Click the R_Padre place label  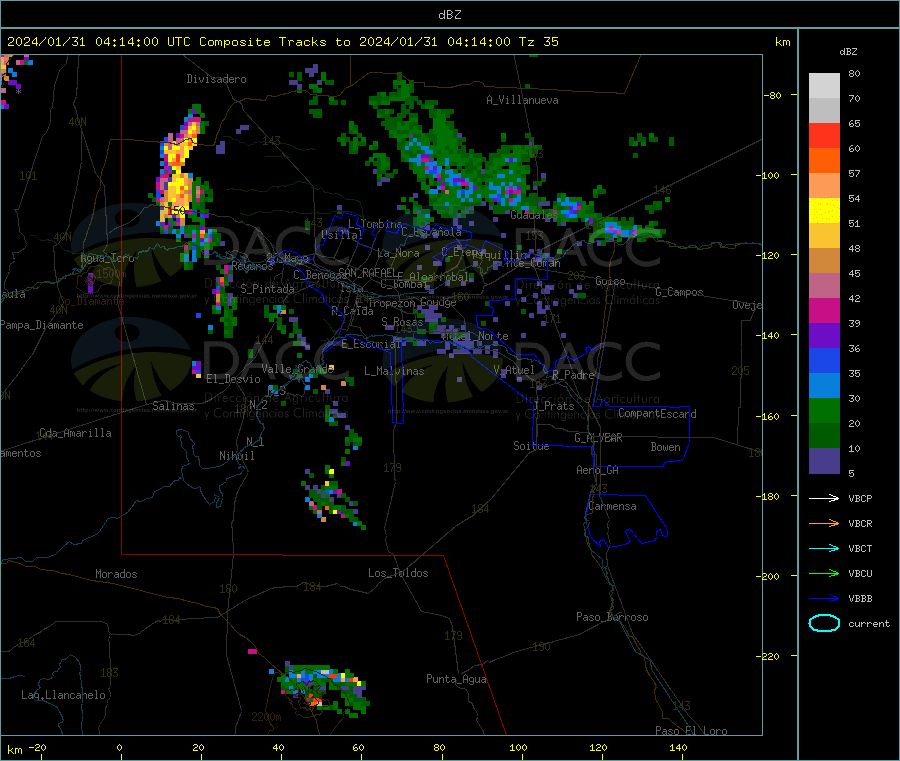[x=573, y=375]
